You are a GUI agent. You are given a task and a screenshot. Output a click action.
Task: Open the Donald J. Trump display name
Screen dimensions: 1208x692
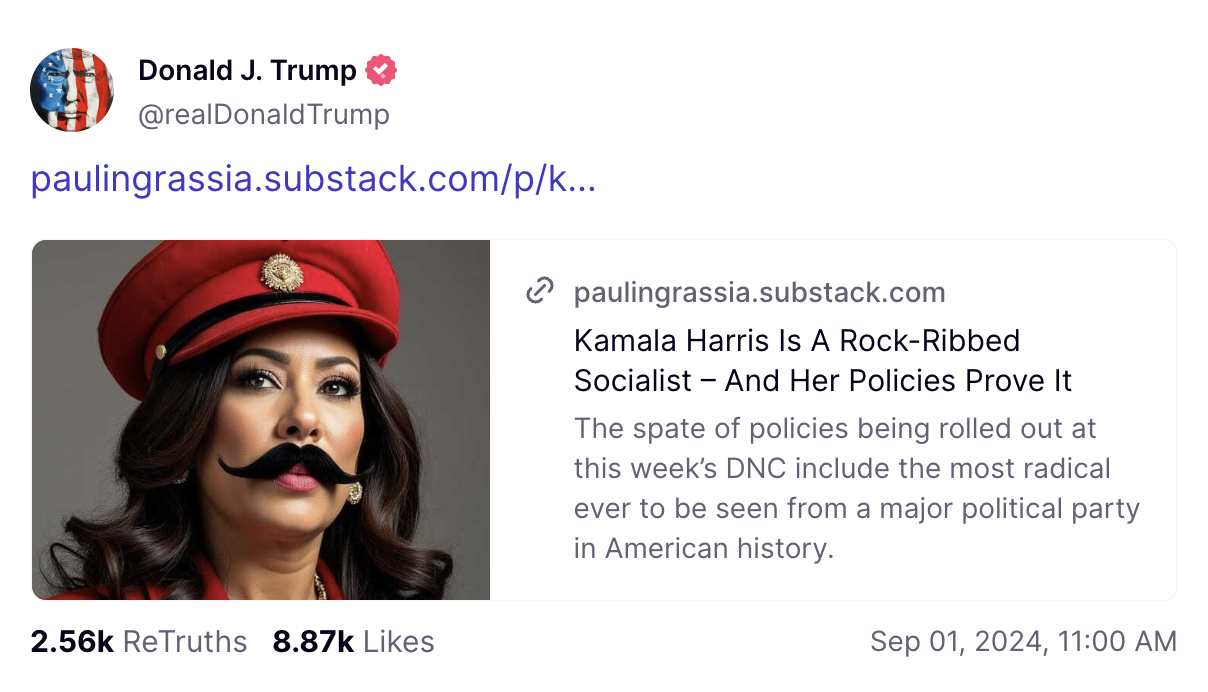tap(247, 70)
